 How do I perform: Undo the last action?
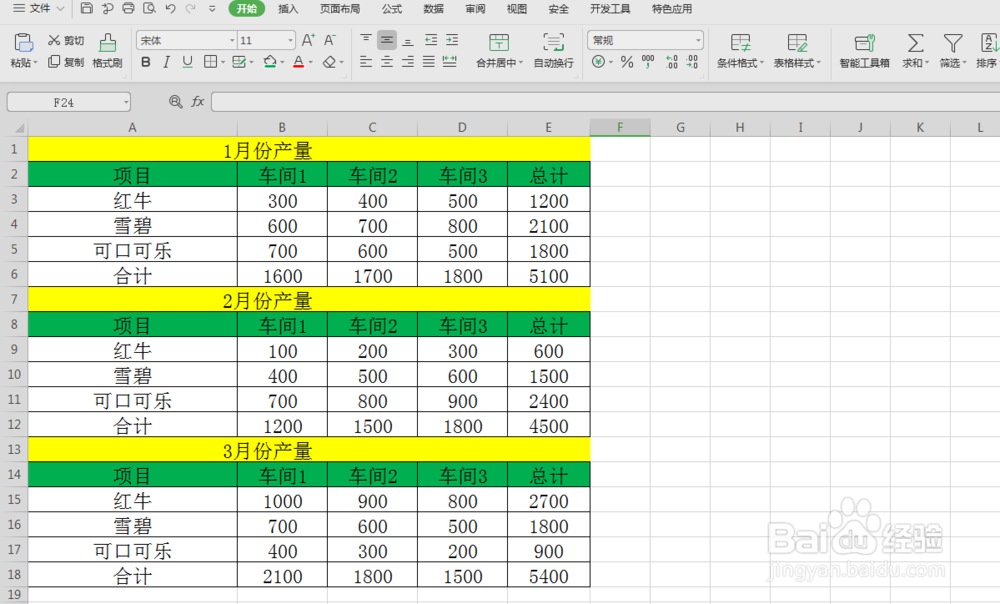(170, 8)
